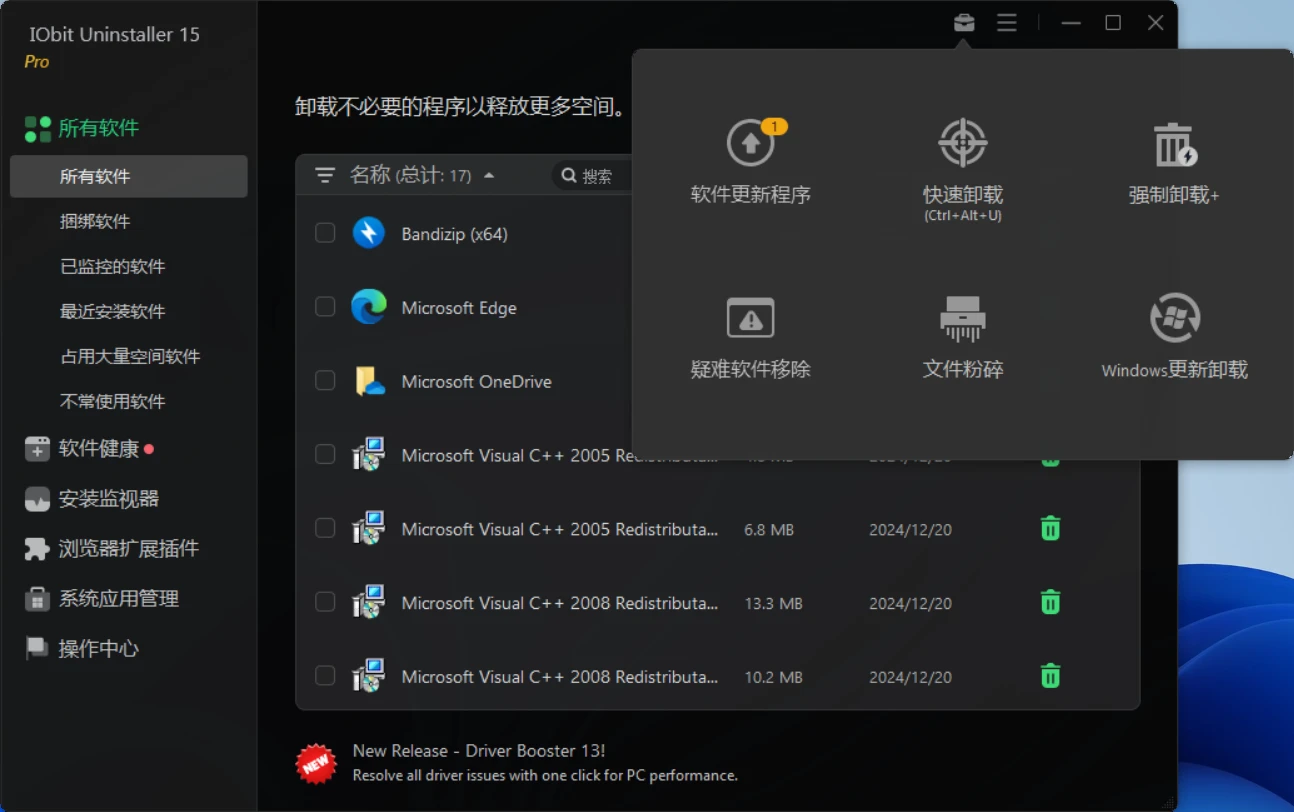Uninstall 13.3 MB Visual C++ 2008 via trash icon
Image resolution: width=1294 pixels, height=812 pixels.
click(1050, 602)
